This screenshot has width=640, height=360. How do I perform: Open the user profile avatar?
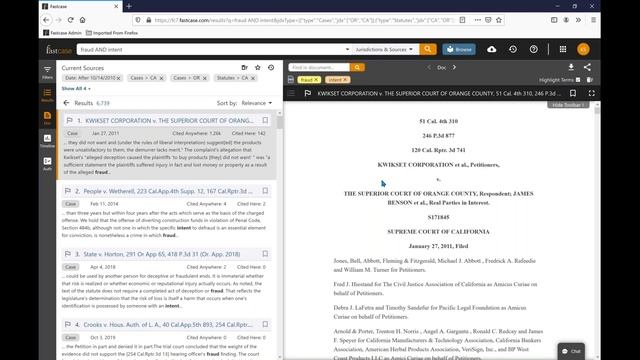click(583, 49)
